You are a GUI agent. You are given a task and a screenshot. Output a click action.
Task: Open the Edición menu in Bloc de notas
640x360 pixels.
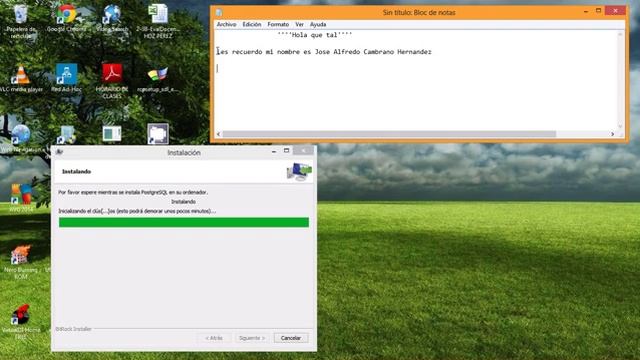(252, 24)
